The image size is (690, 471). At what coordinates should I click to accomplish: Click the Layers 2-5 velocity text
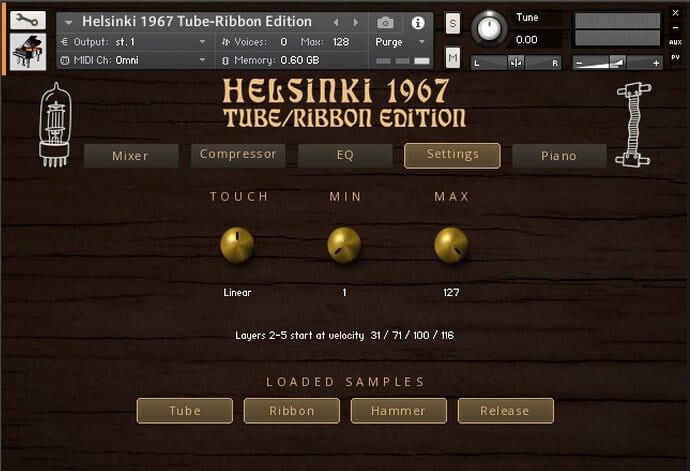tap(345, 335)
